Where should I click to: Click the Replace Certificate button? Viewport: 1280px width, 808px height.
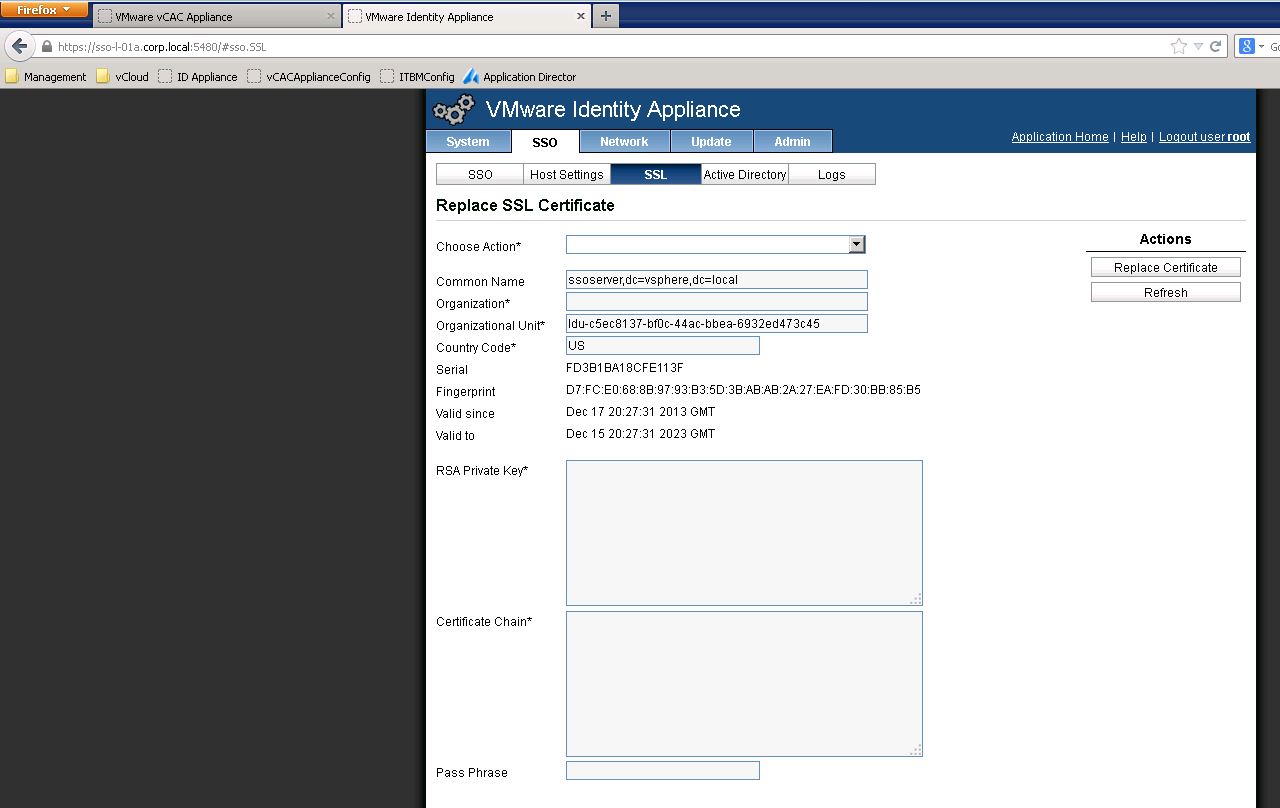pyautogui.click(x=1166, y=267)
